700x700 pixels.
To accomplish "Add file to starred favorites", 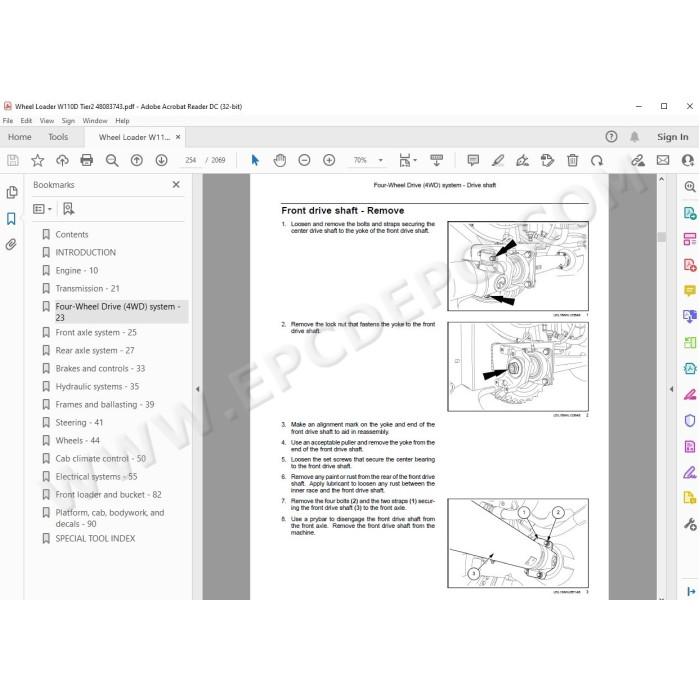I will [x=38, y=160].
